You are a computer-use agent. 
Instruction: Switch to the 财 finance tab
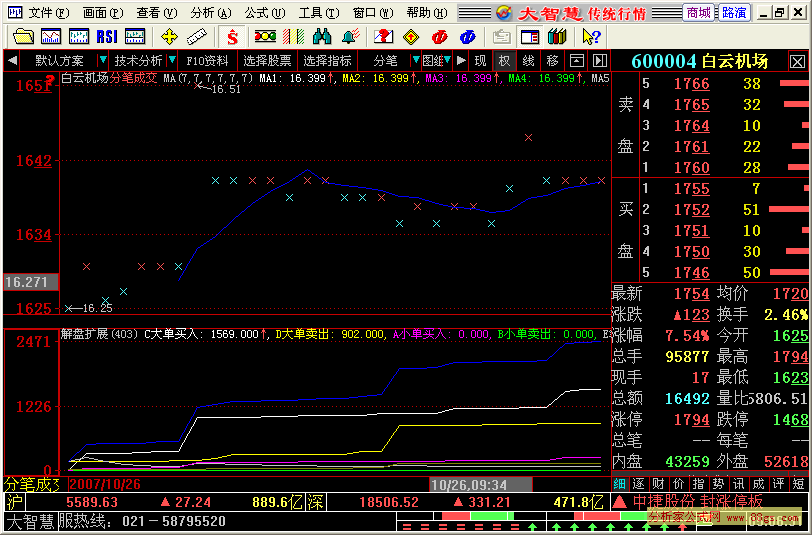pos(658,484)
